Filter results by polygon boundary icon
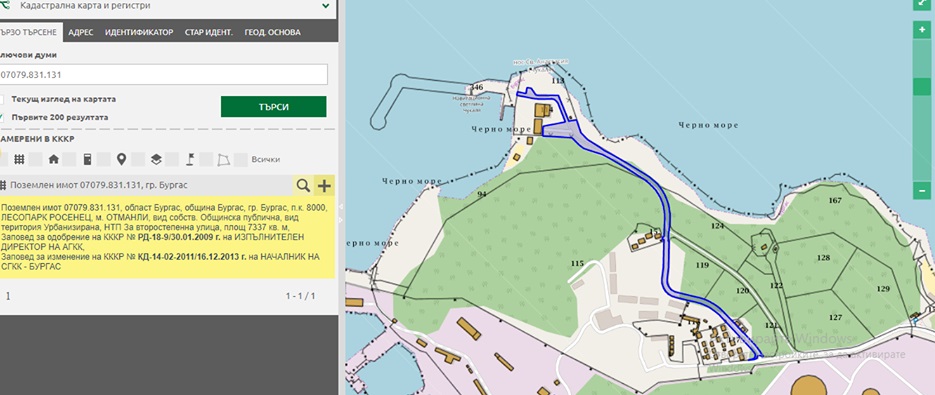The height and width of the screenshot is (395, 935). point(224,159)
